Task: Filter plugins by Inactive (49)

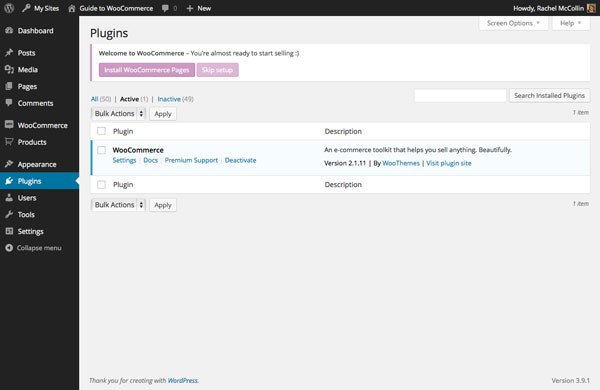Action: point(175,99)
